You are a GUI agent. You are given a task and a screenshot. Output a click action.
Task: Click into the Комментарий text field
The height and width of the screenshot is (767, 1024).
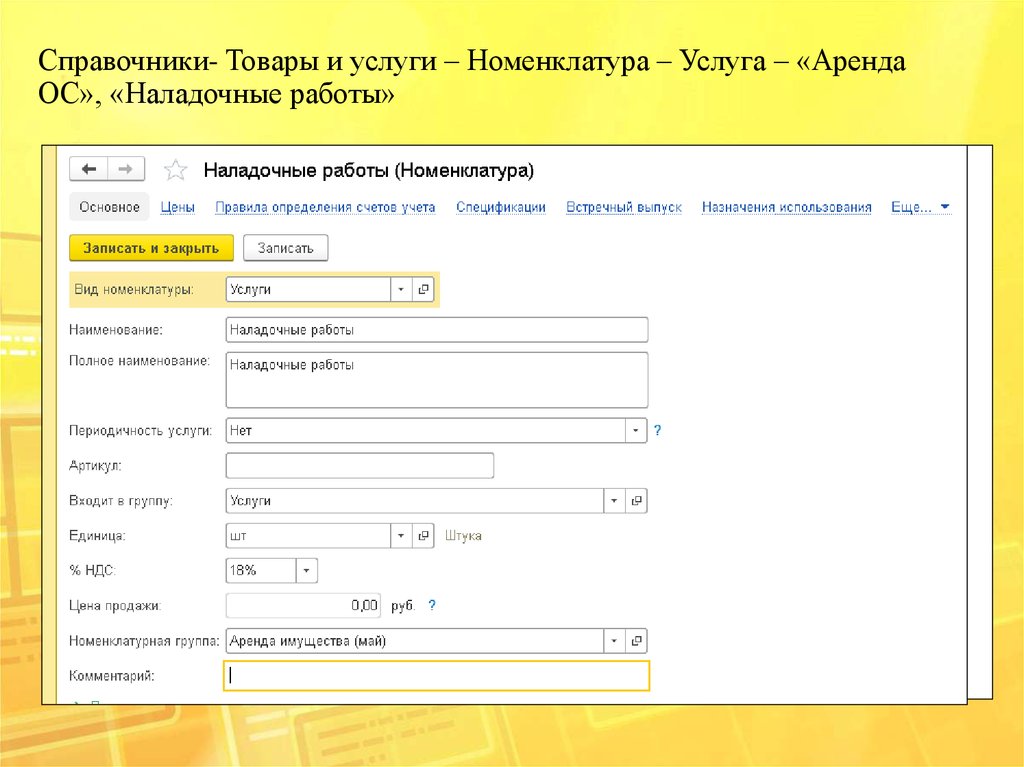point(436,676)
